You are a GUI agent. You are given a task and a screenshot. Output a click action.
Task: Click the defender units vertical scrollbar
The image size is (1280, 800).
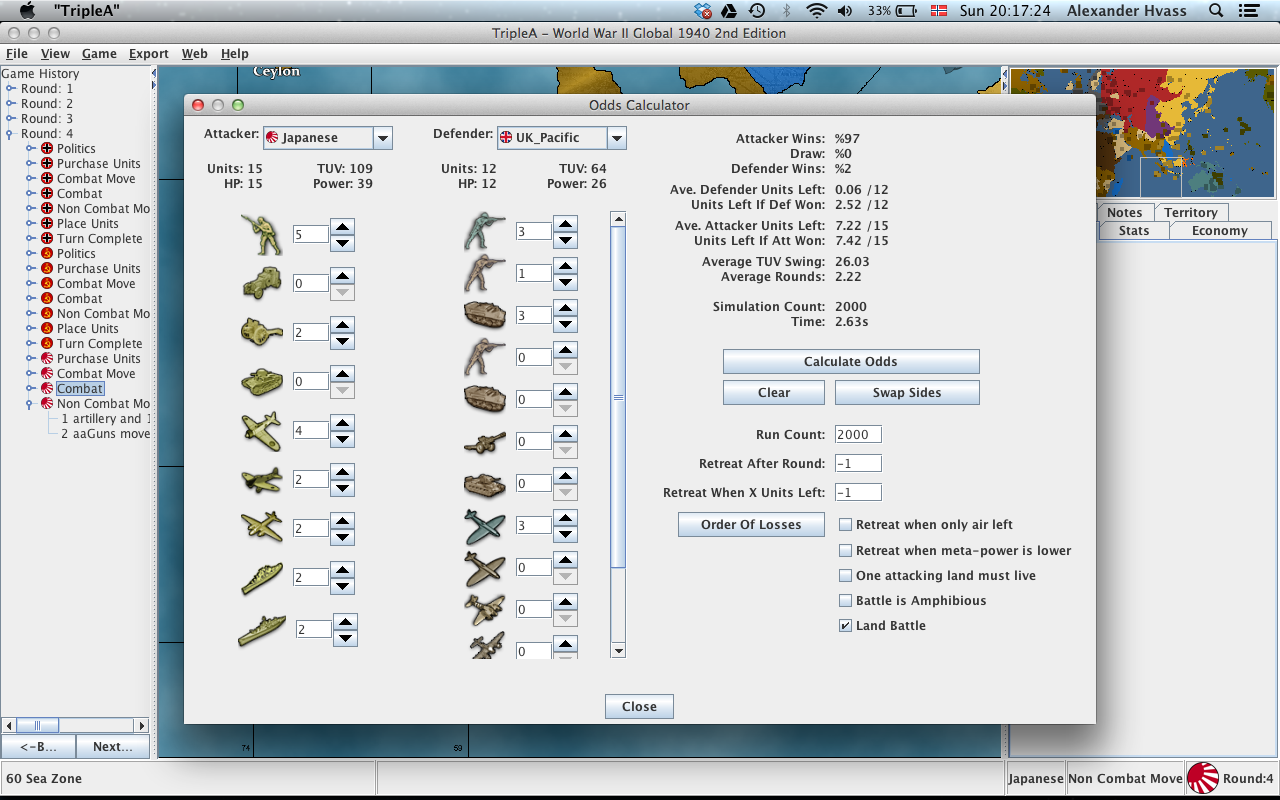click(618, 434)
